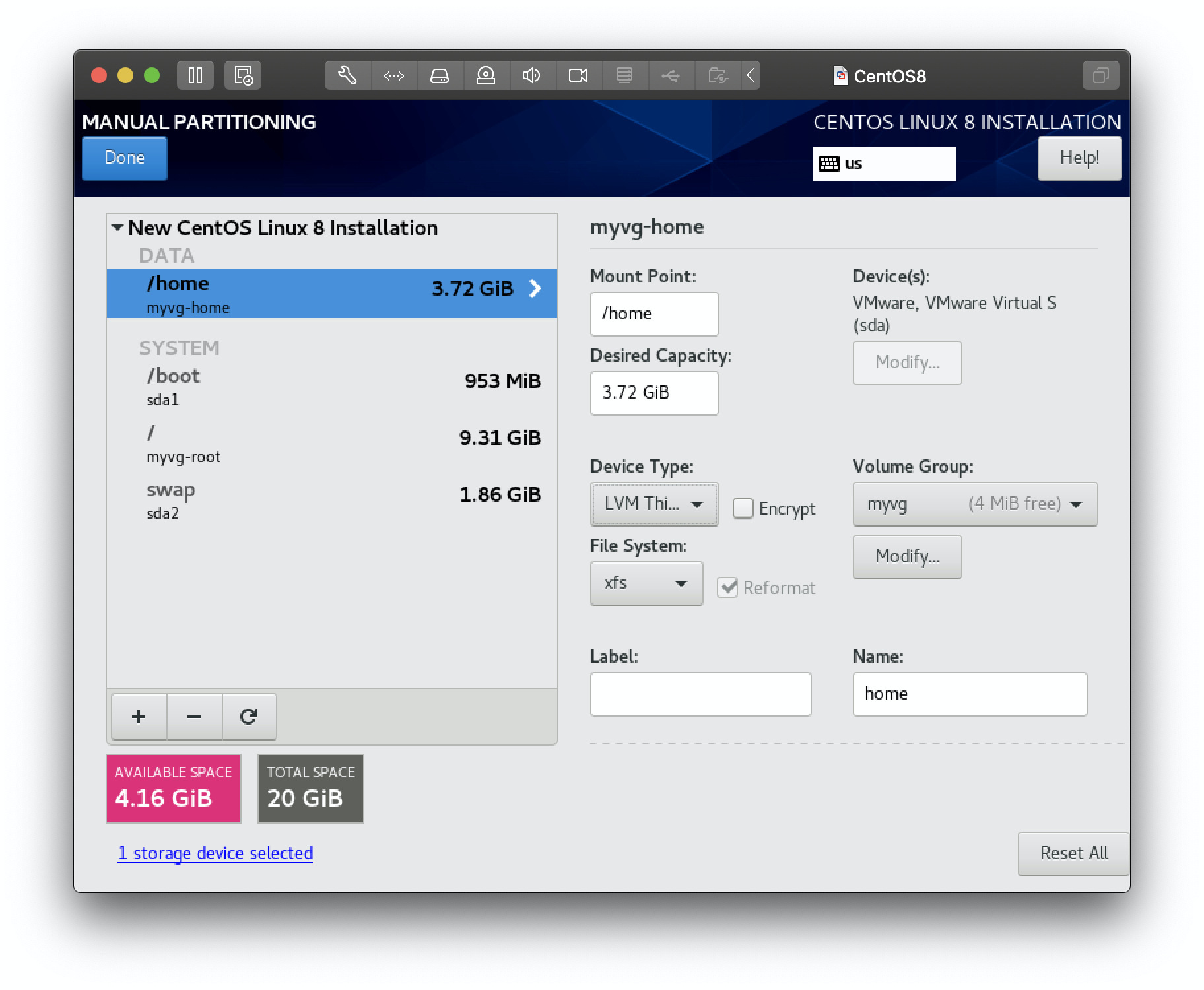Open the VM snapshot manager icon
The height and width of the screenshot is (990, 1204).
click(243, 75)
